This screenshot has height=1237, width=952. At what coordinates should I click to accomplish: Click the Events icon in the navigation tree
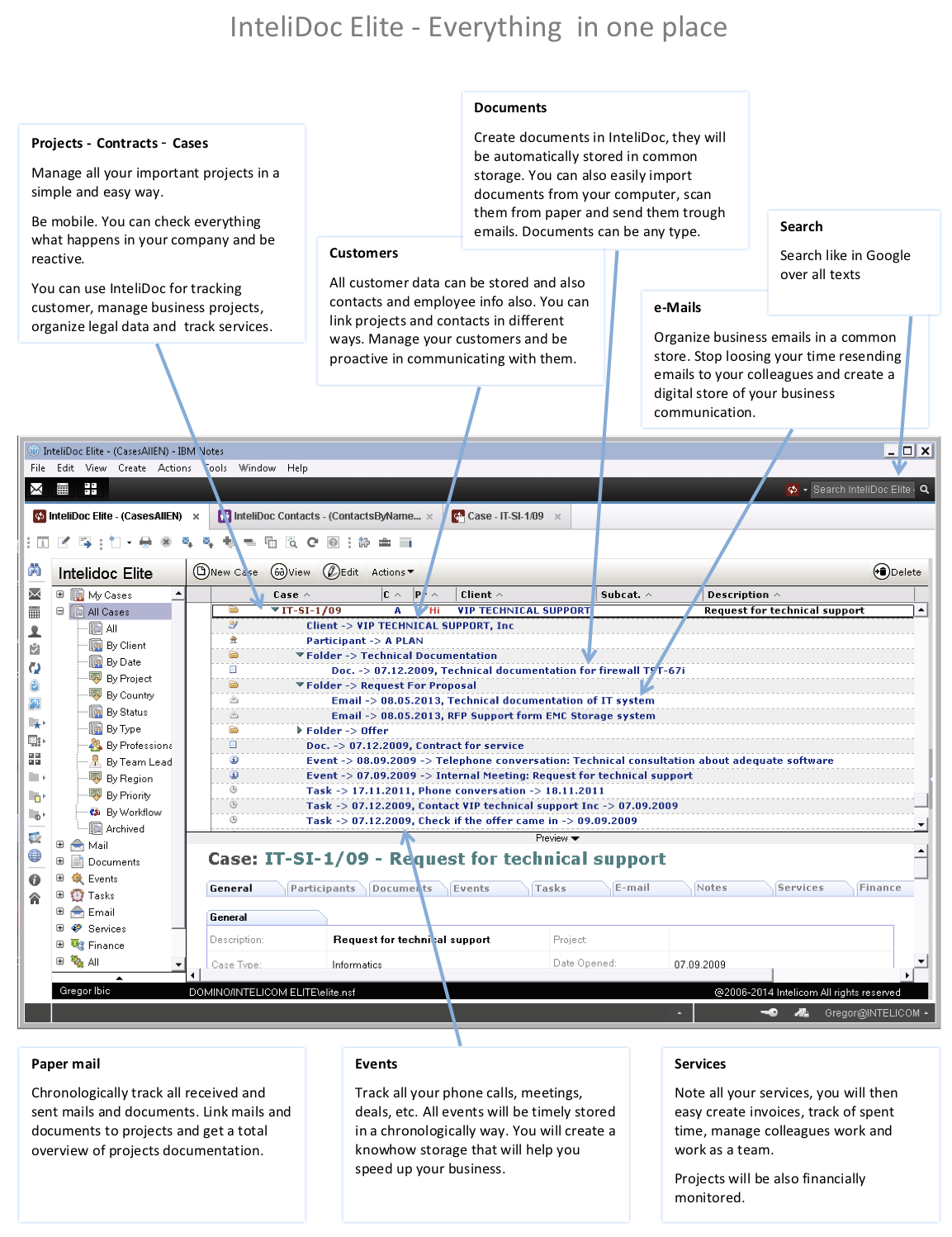tap(78, 879)
